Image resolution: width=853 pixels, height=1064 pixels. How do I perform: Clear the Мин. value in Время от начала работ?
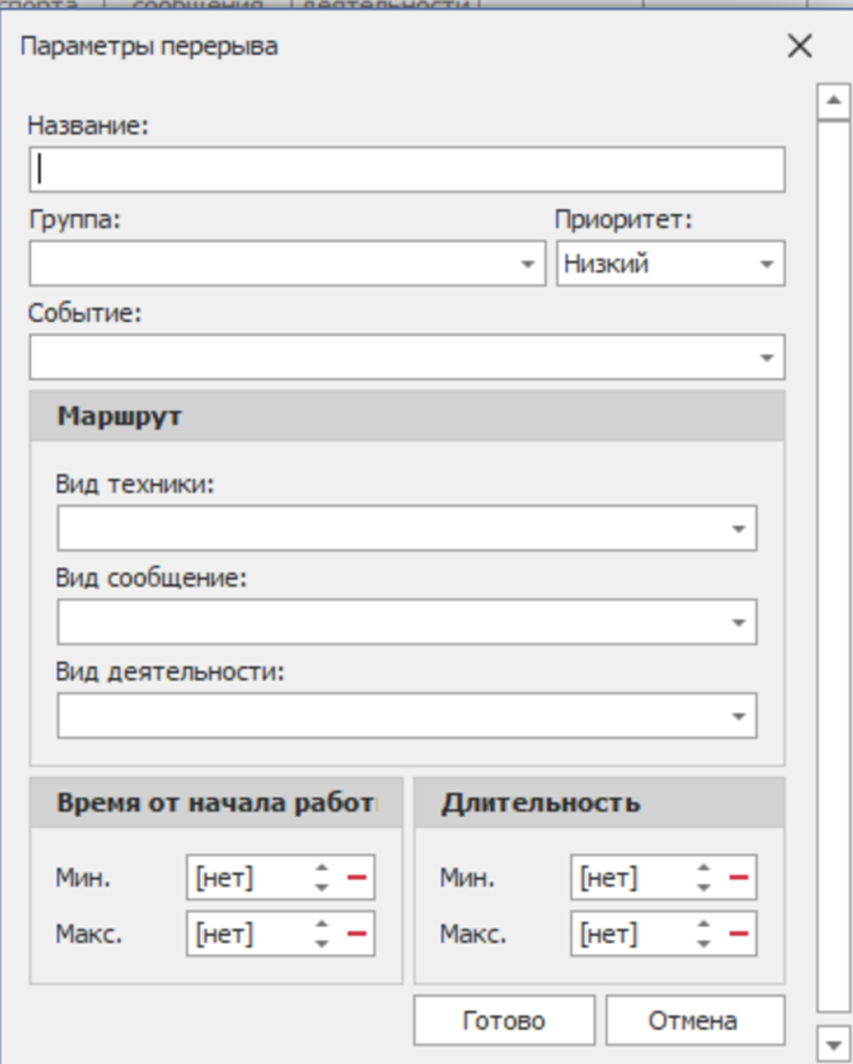[x=357, y=878]
